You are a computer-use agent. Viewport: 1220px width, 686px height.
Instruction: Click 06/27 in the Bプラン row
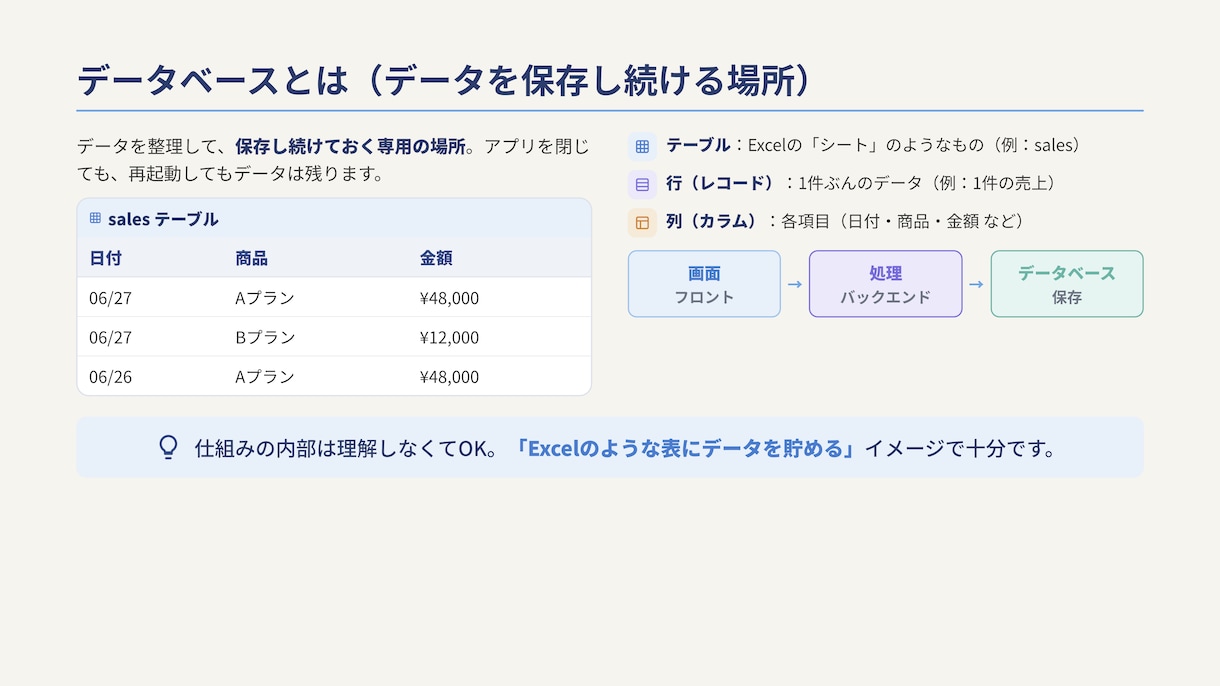(x=110, y=337)
